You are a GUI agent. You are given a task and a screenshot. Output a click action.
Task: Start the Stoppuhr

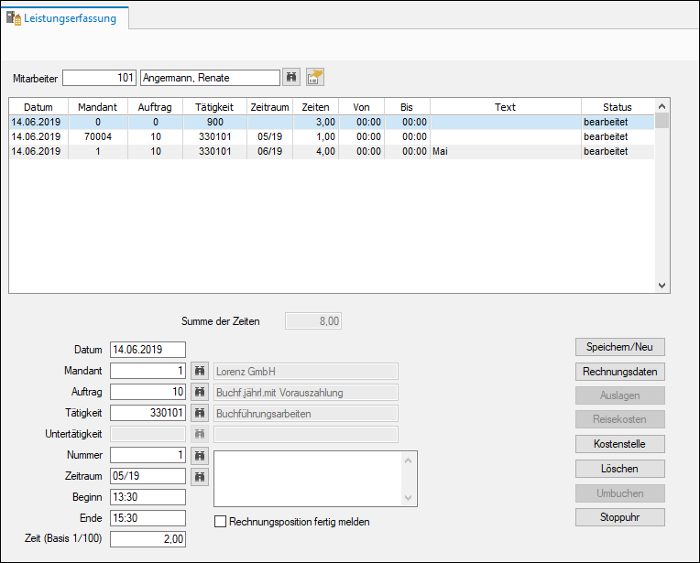(620, 517)
